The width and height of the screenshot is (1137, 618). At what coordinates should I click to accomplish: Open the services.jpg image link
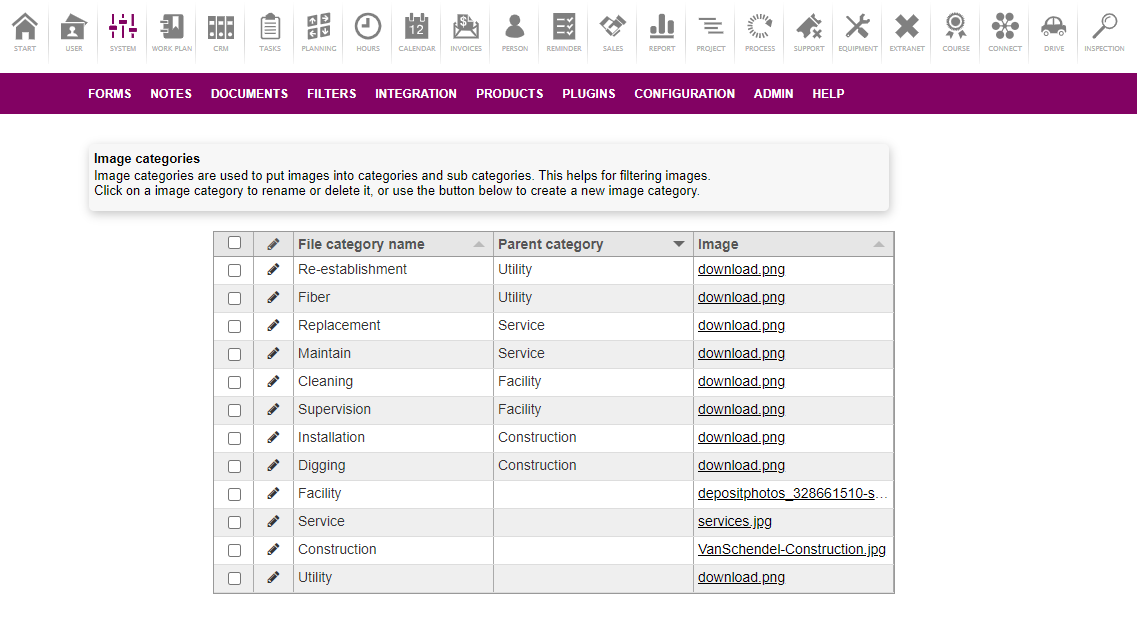tap(735, 522)
